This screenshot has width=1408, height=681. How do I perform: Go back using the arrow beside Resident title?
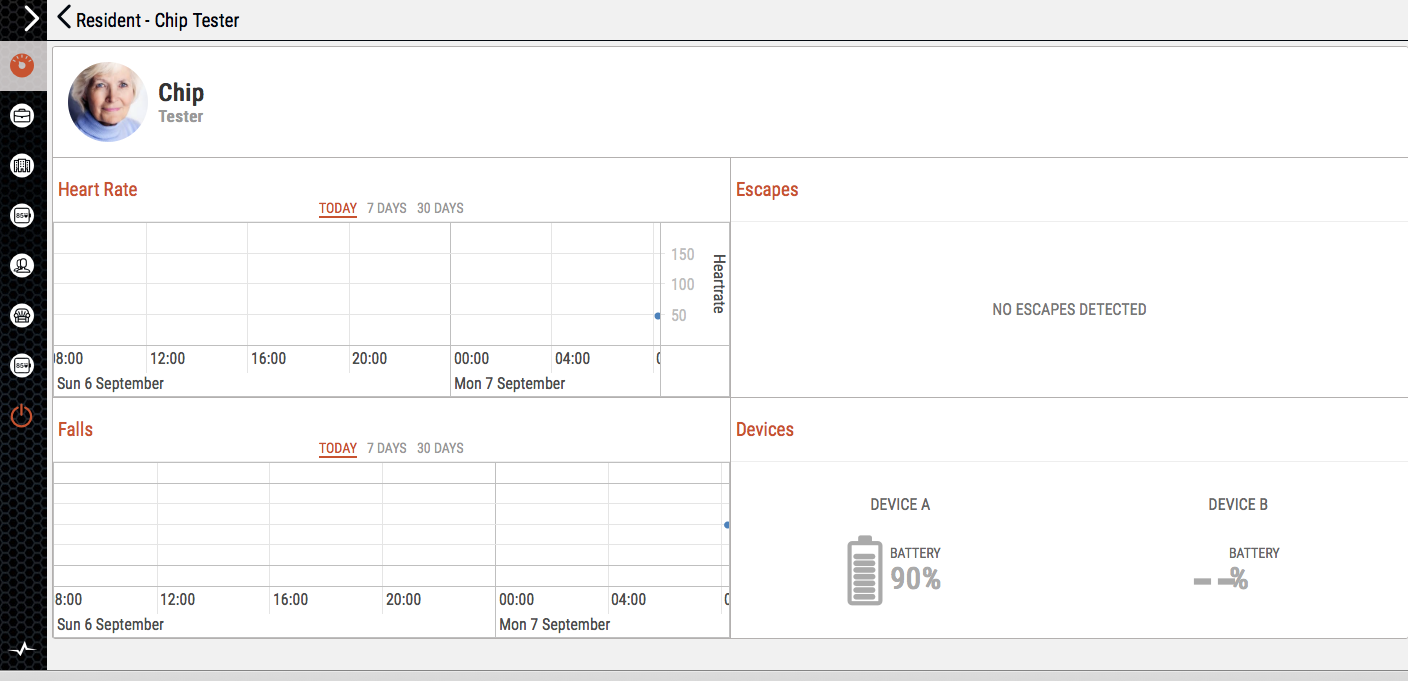coord(64,18)
